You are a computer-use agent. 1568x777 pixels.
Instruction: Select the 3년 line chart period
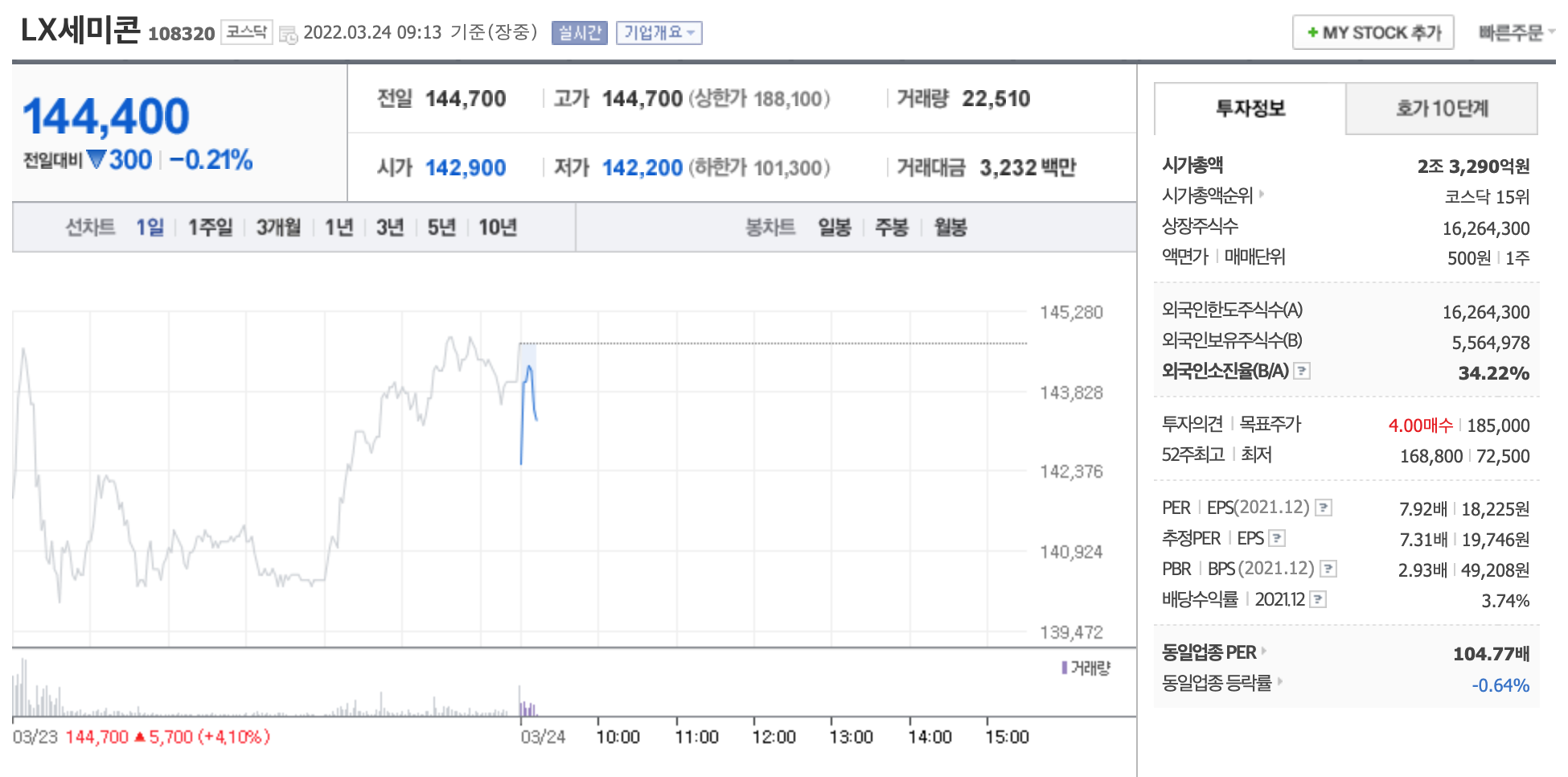click(390, 228)
